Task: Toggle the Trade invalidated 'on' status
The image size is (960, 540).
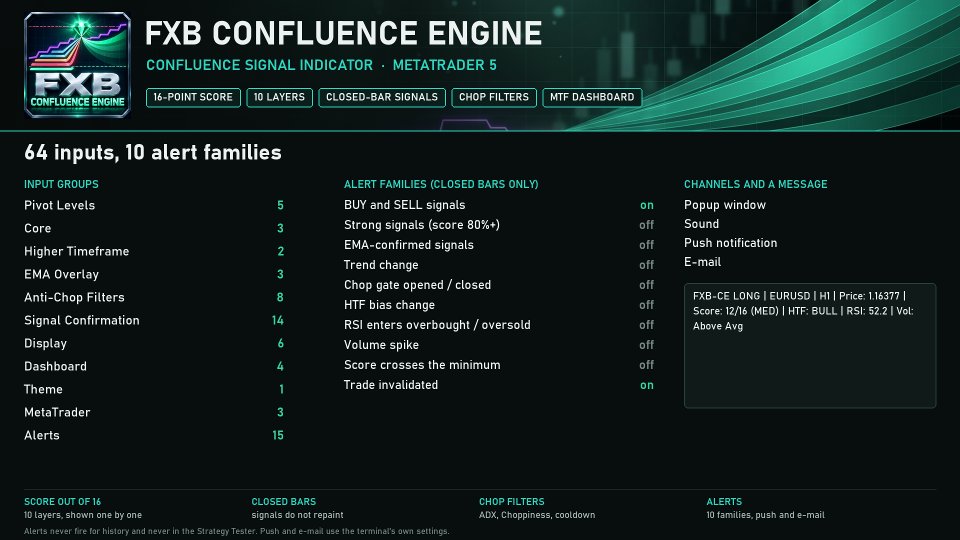Action: coord(647,385)
